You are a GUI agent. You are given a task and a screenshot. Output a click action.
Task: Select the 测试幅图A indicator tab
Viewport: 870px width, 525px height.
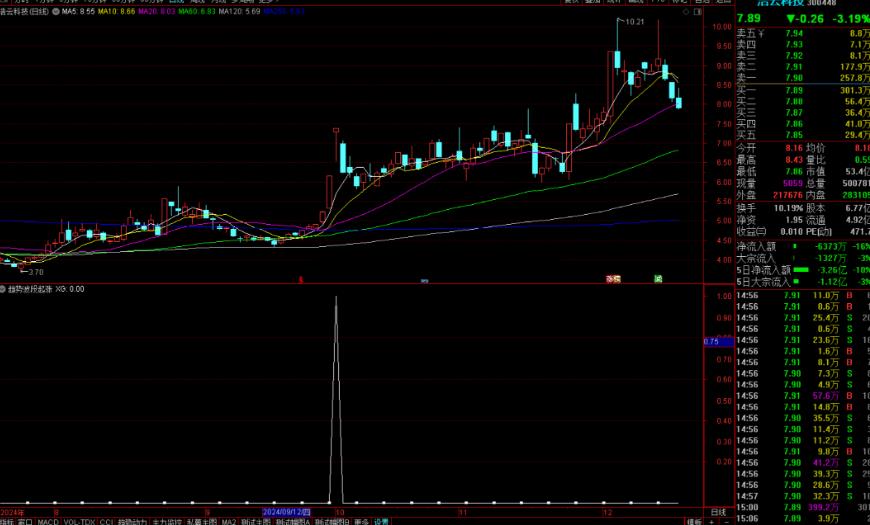[293, 522]
